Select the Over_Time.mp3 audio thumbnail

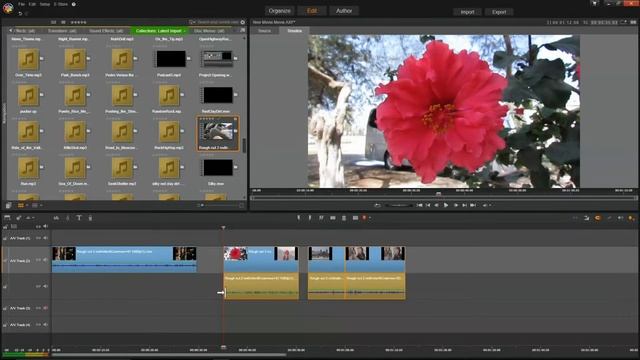[28, 59]
